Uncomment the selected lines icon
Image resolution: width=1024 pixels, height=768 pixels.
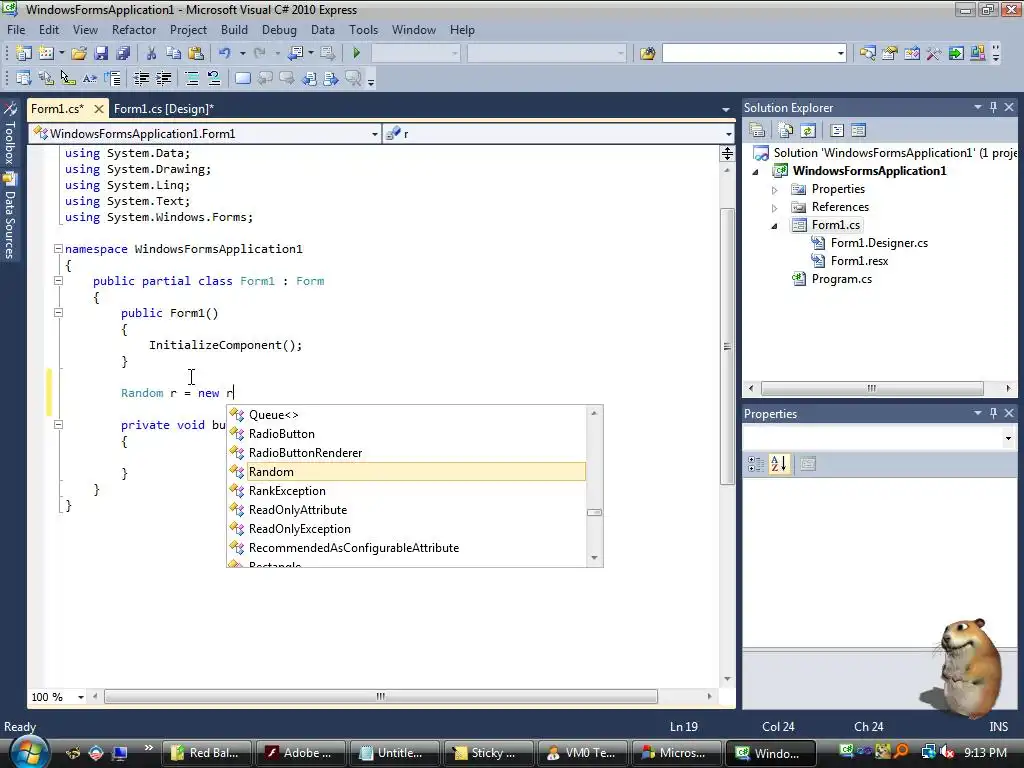coord(214,78)
